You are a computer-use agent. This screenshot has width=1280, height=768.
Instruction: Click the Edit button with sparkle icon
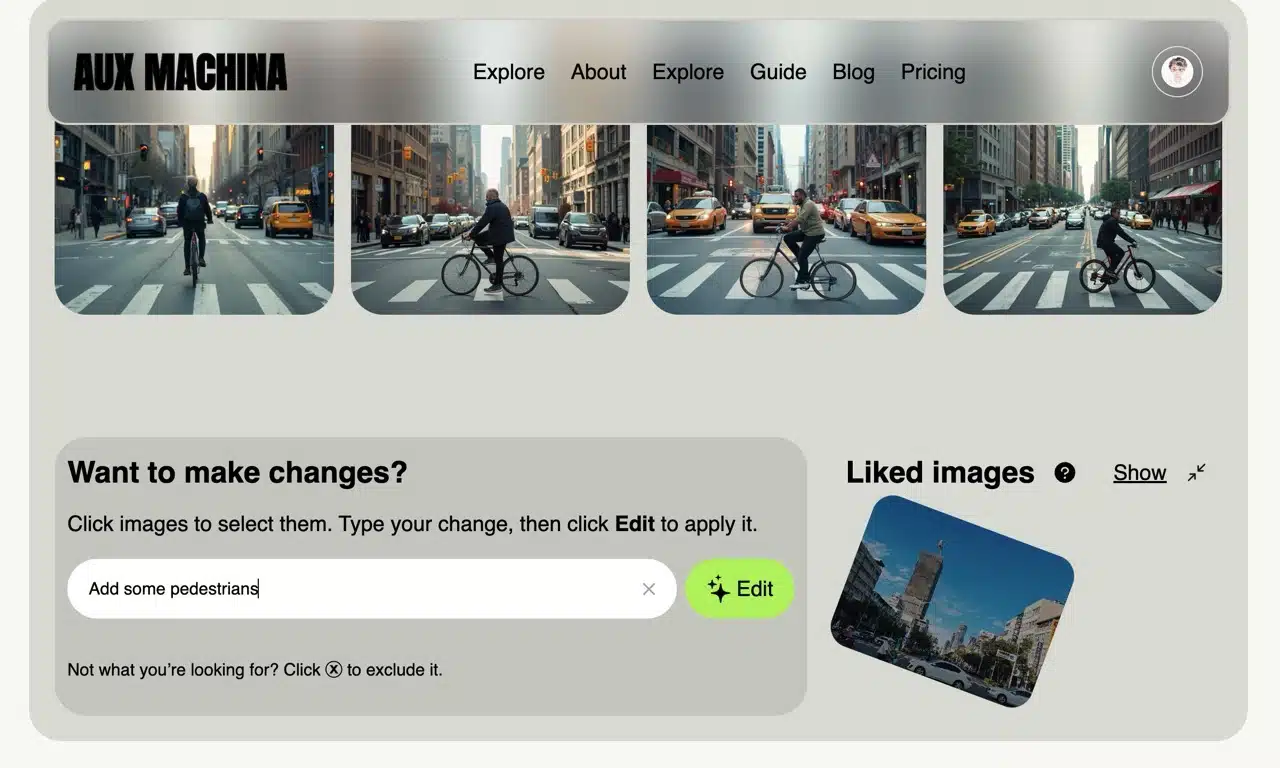click(x=740, y=589)
